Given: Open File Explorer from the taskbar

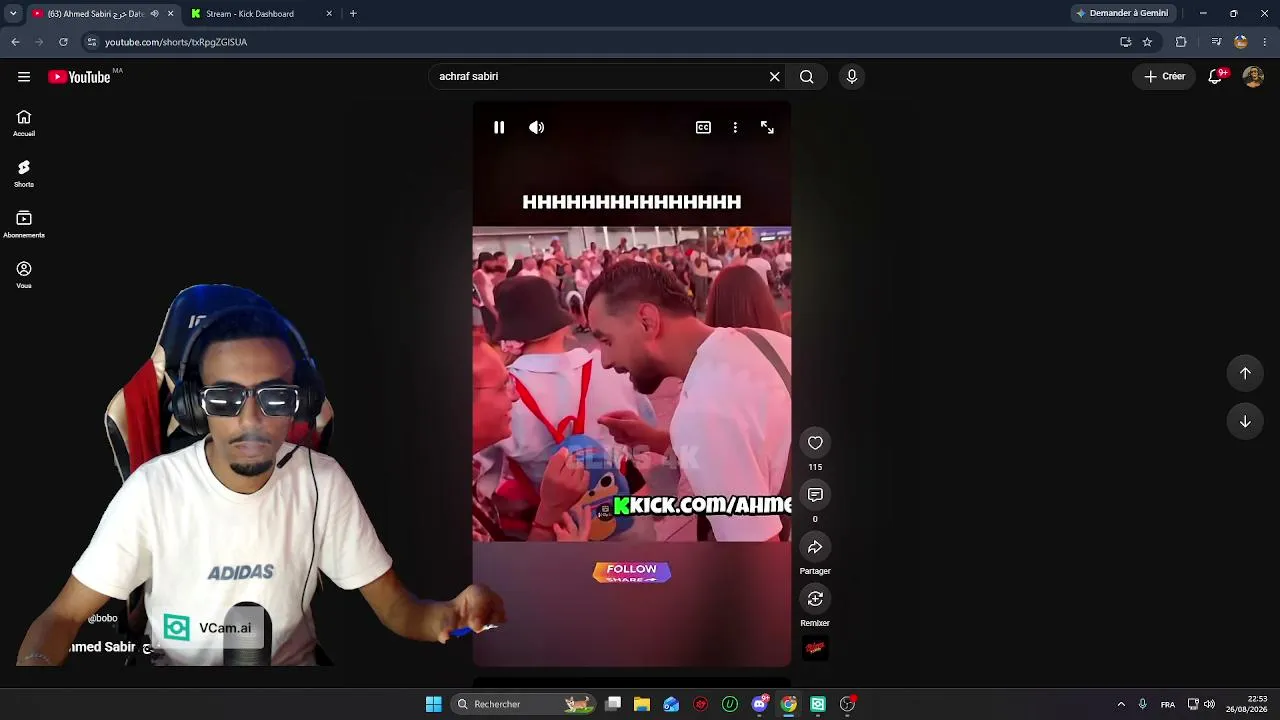Looking at the screenshot, I should [642, 704].
